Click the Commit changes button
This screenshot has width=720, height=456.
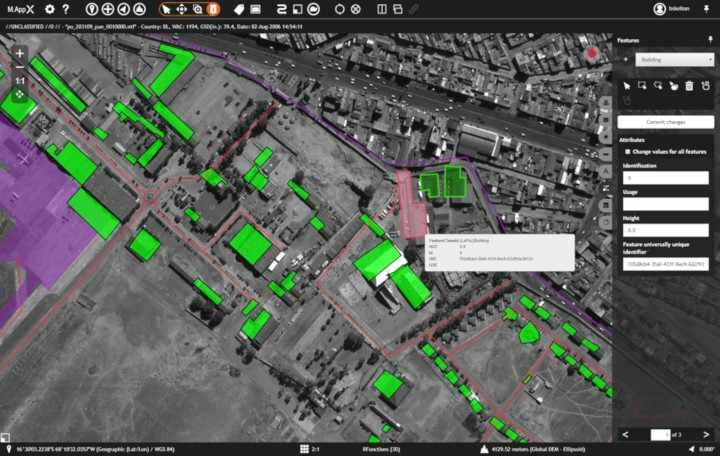point(665,121)
